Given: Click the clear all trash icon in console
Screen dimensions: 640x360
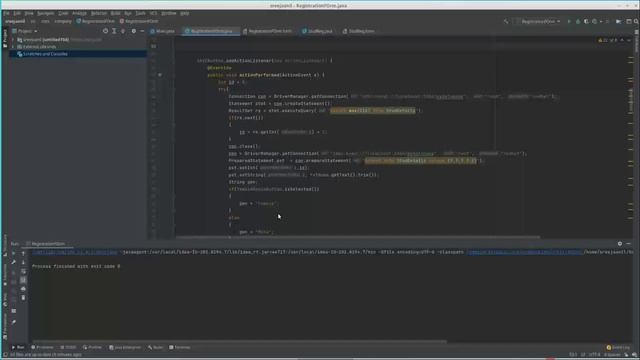Looking at the screenshot, I should 23,298.
